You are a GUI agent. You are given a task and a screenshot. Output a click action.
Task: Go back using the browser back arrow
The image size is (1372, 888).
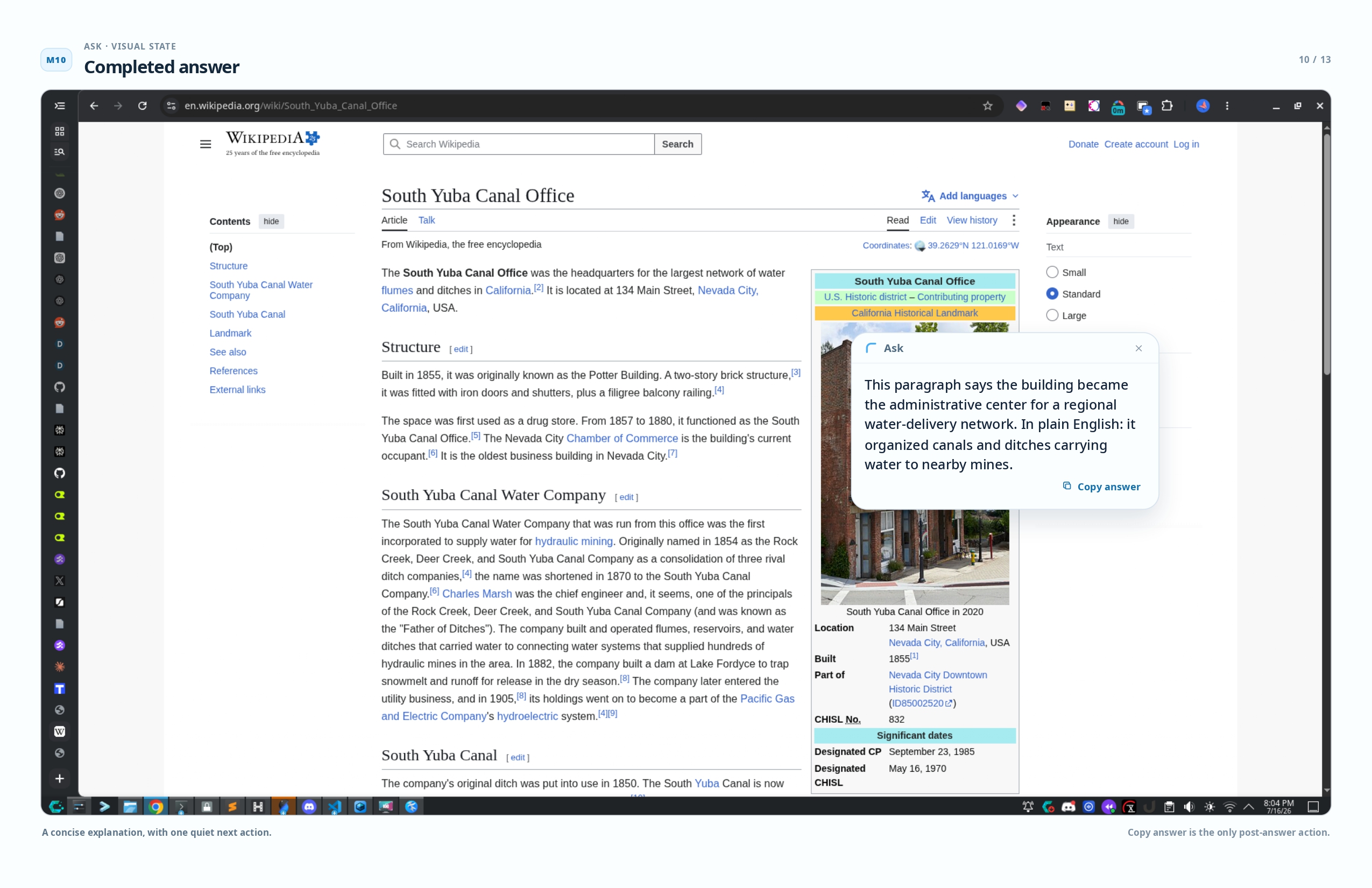tap(94, 105)
